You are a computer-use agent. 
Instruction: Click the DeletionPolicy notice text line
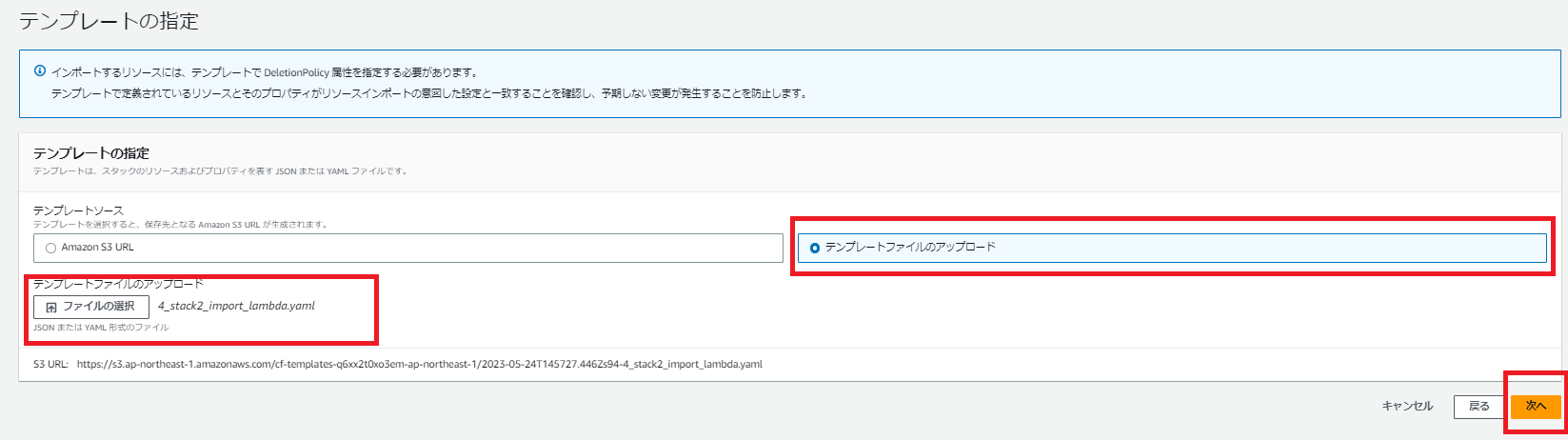265,72
